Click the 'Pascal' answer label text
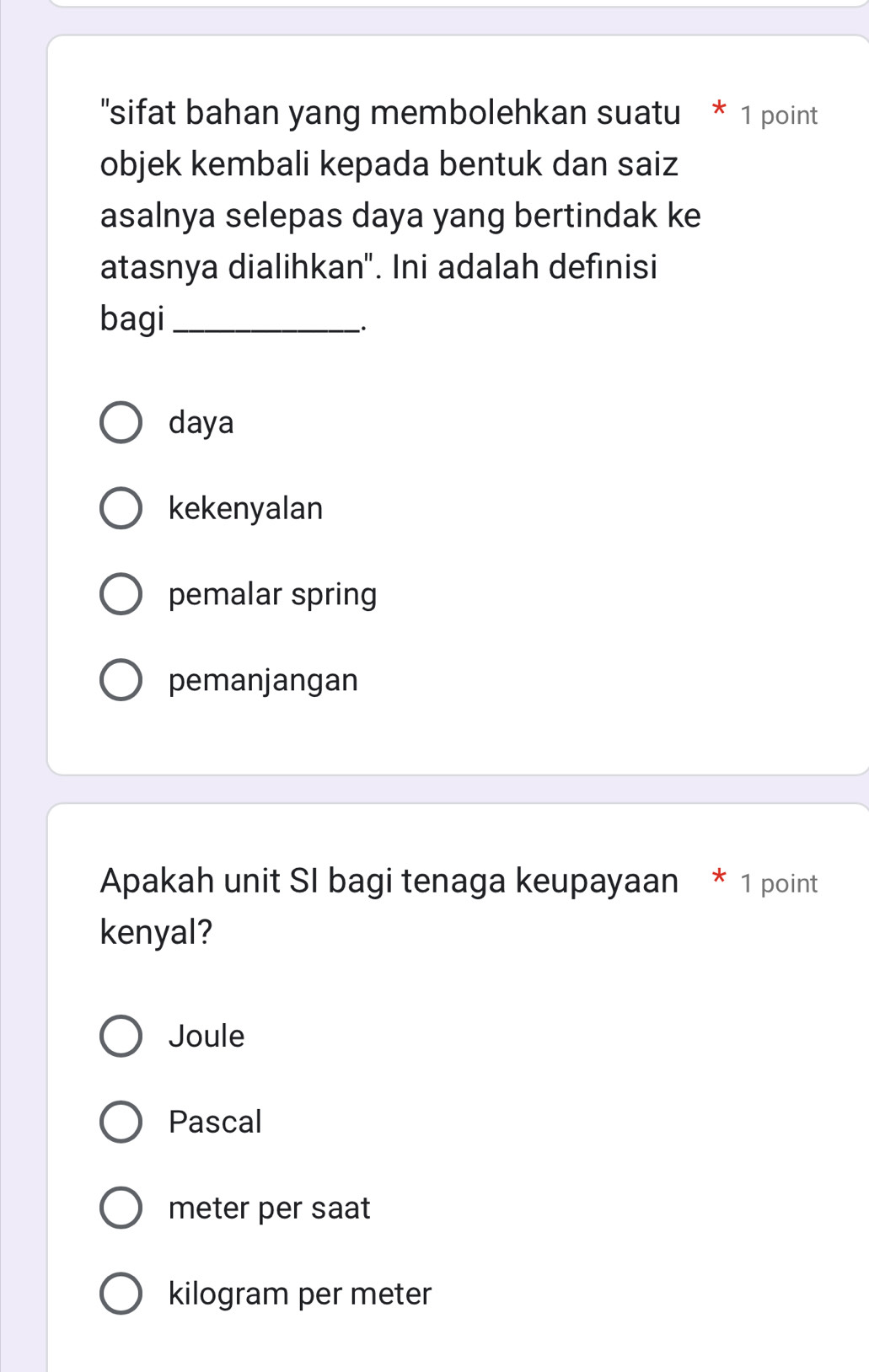The height and width of the screenshot is (1372, 869). (215, 1122)
